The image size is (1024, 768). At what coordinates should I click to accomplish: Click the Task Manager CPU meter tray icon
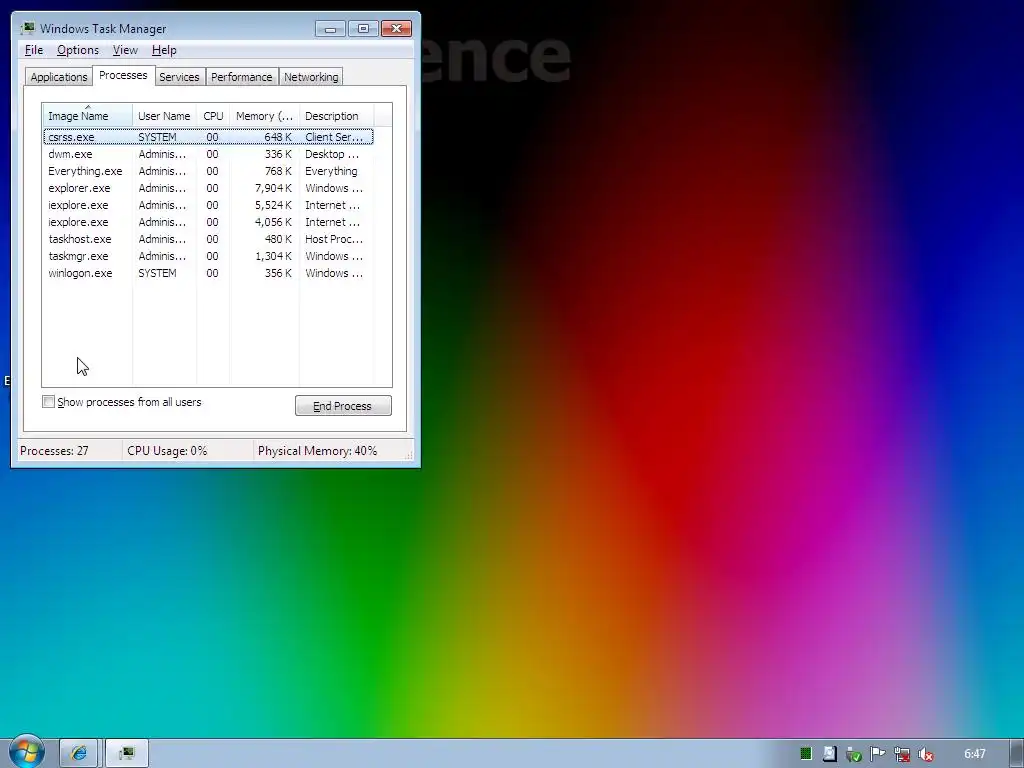806,754
